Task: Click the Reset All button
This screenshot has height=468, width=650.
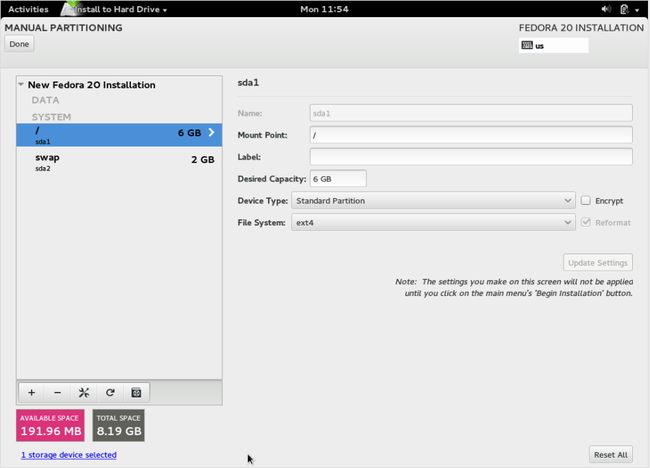Action: [610, 454]
